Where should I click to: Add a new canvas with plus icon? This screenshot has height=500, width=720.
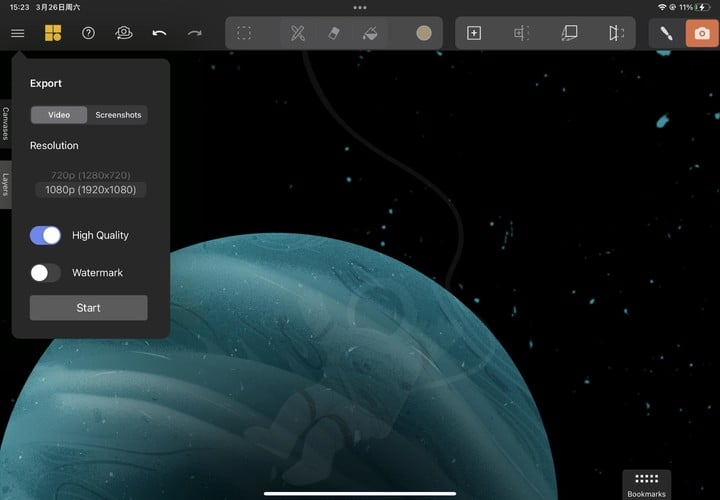tap(474, 33)
